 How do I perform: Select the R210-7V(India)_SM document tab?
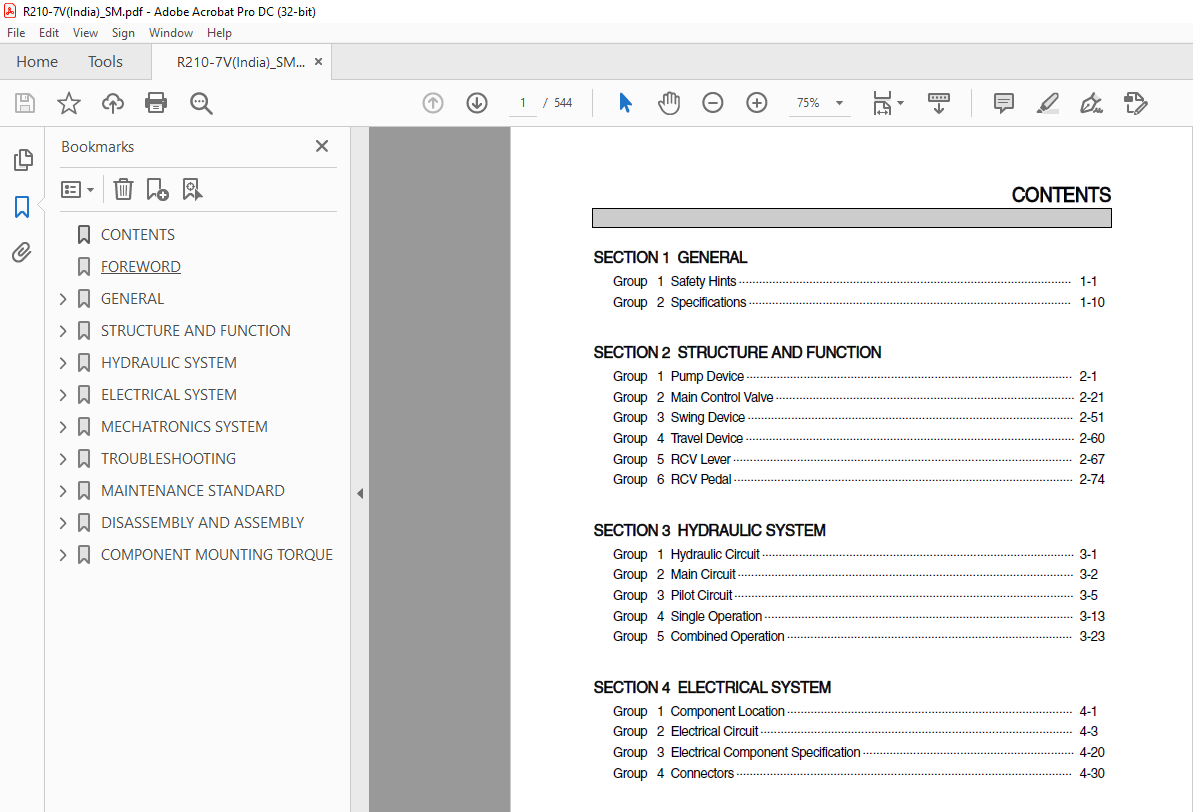pyautogui.click(x=240, y=62)
